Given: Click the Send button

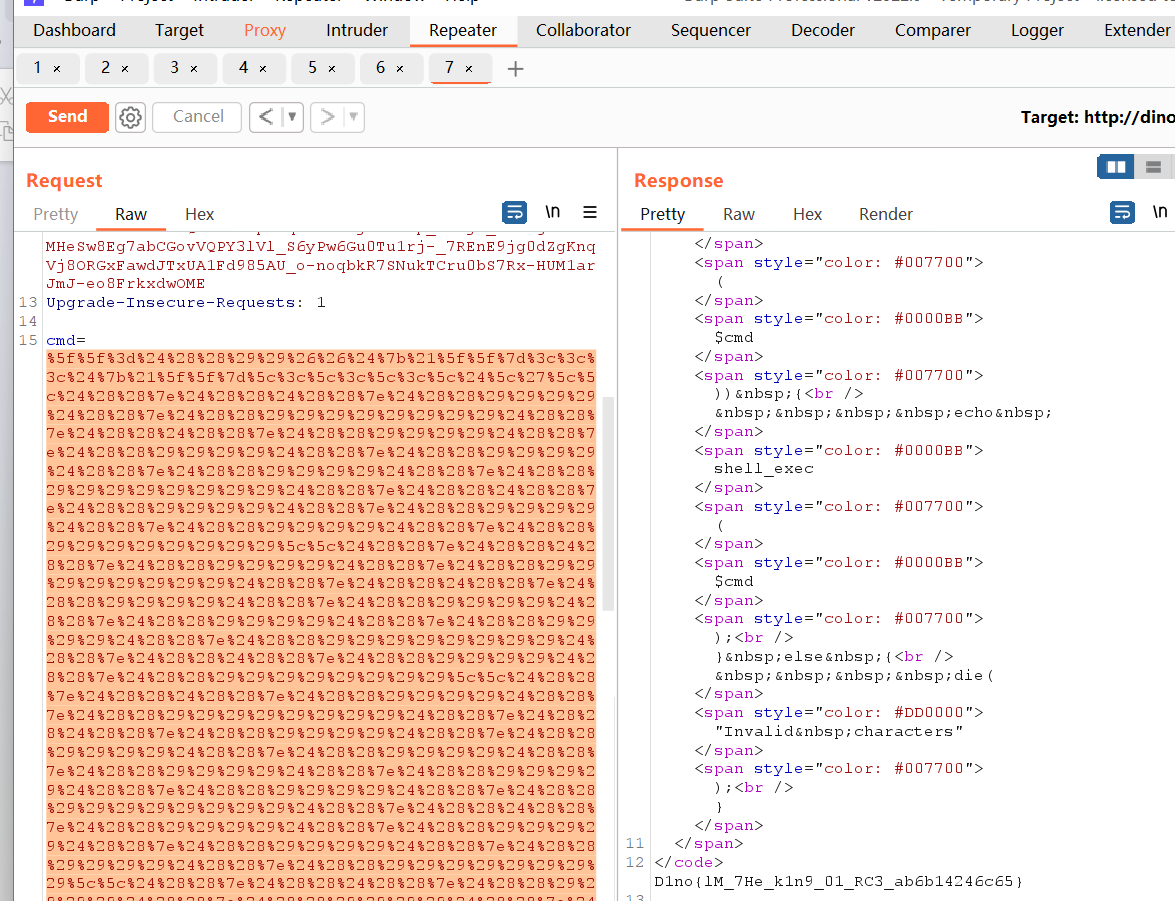Looking at the screenshot, I should click(x=67, y=116).
